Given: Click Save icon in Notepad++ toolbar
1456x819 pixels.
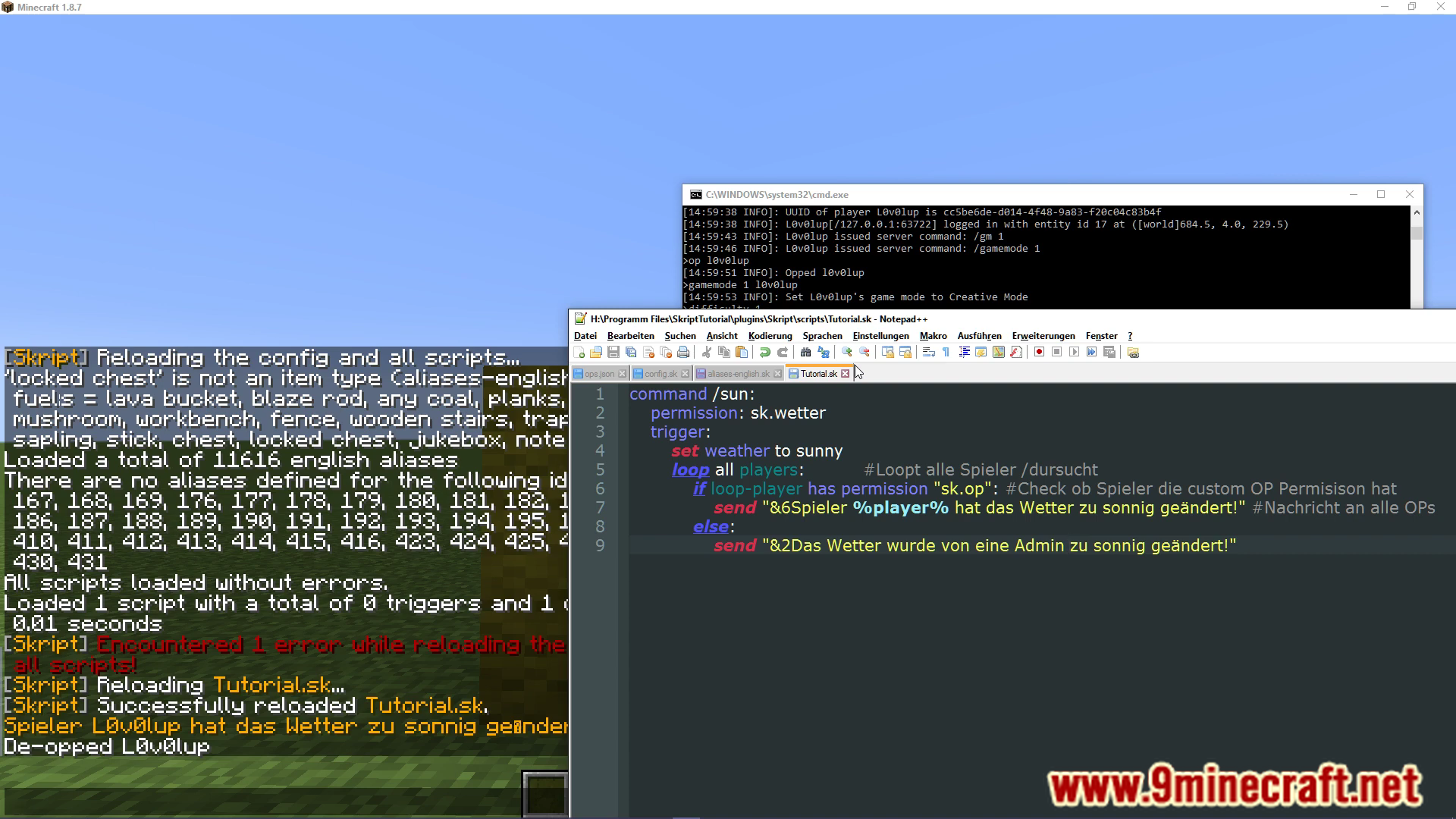Looking at the screenshot, I should tap(613, 352).
